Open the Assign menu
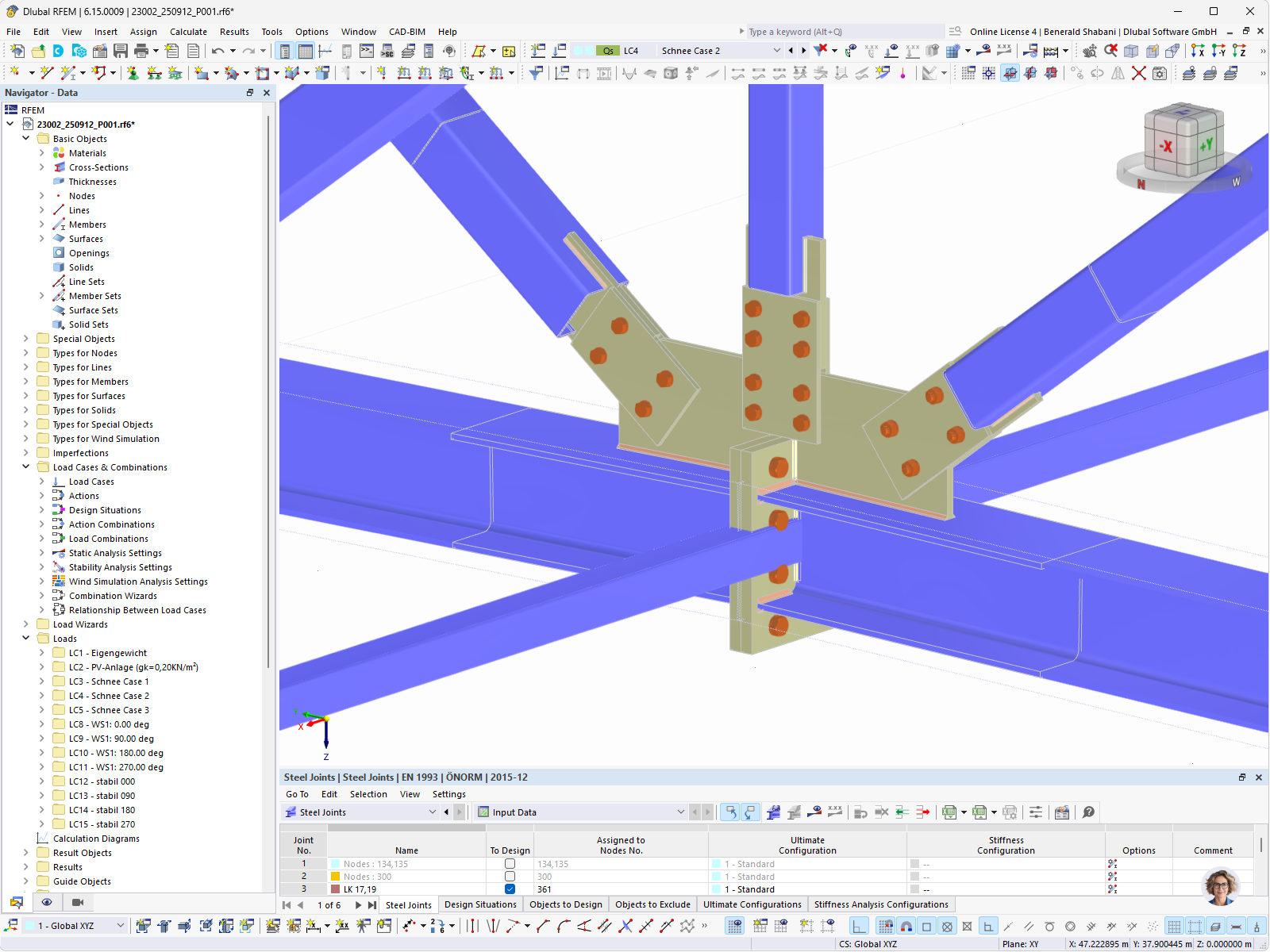Screen dimensions: 1270x952 (x=144, y=32)
